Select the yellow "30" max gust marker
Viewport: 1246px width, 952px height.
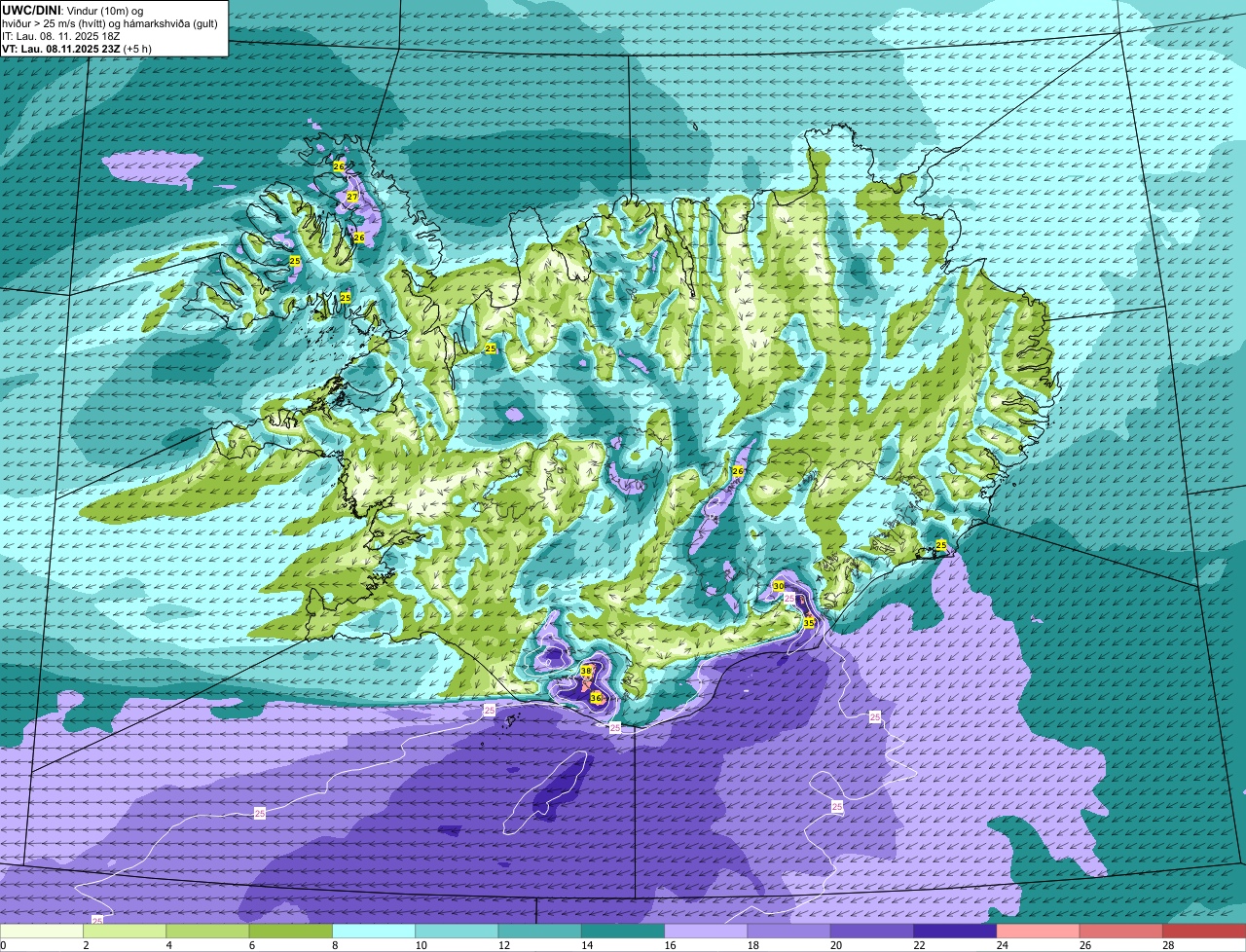[x=778, y=586]
